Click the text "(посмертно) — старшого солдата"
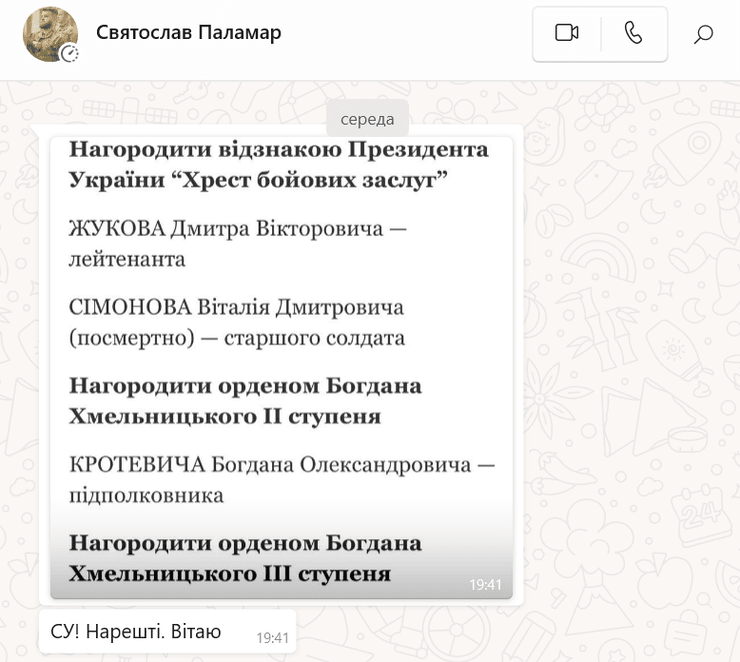Image resolution: width=740 pixels, height=662 pixels. (x=237, y=338)
